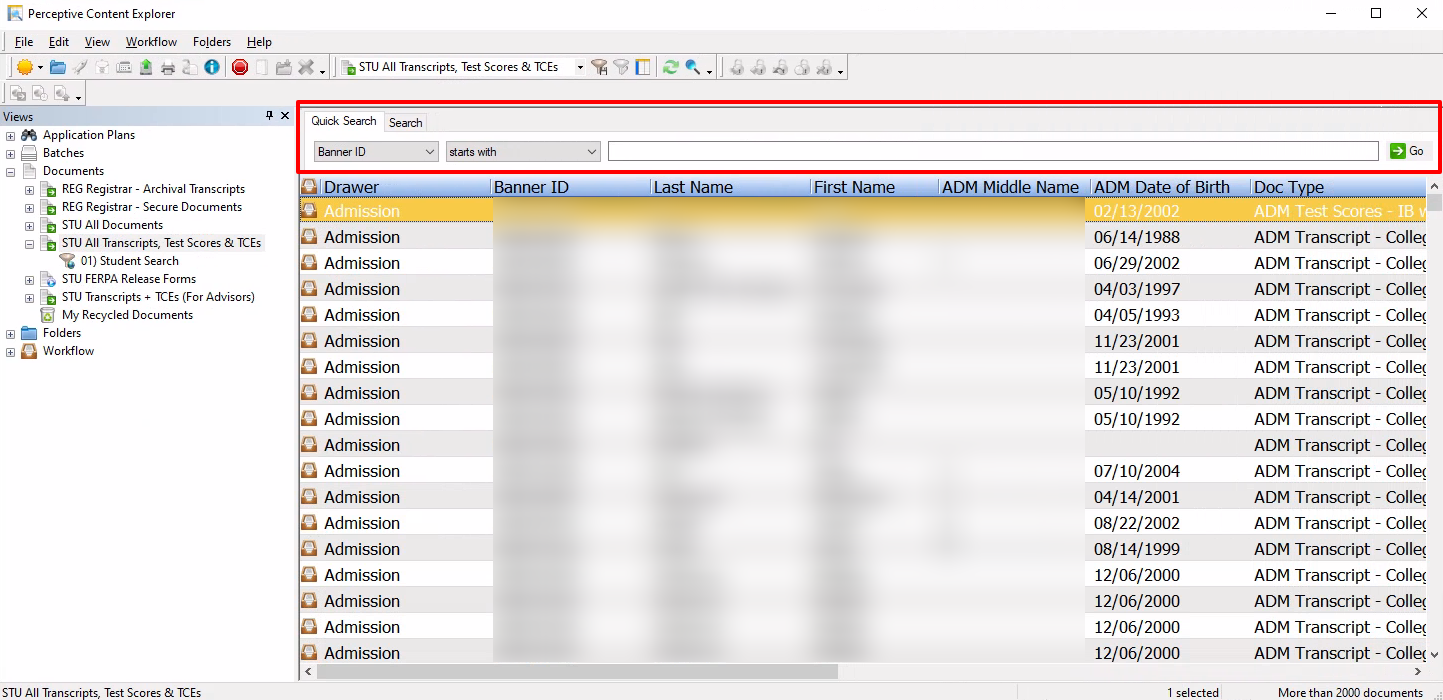This screenshot has height=700, width=1443.
Task: Open the Workflow menu
Action: click(x=151, y=42)
